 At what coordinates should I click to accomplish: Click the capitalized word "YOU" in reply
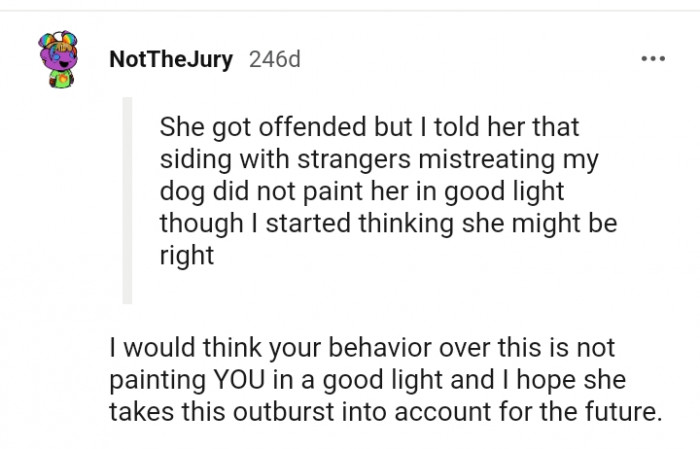(x=235, y=380)
